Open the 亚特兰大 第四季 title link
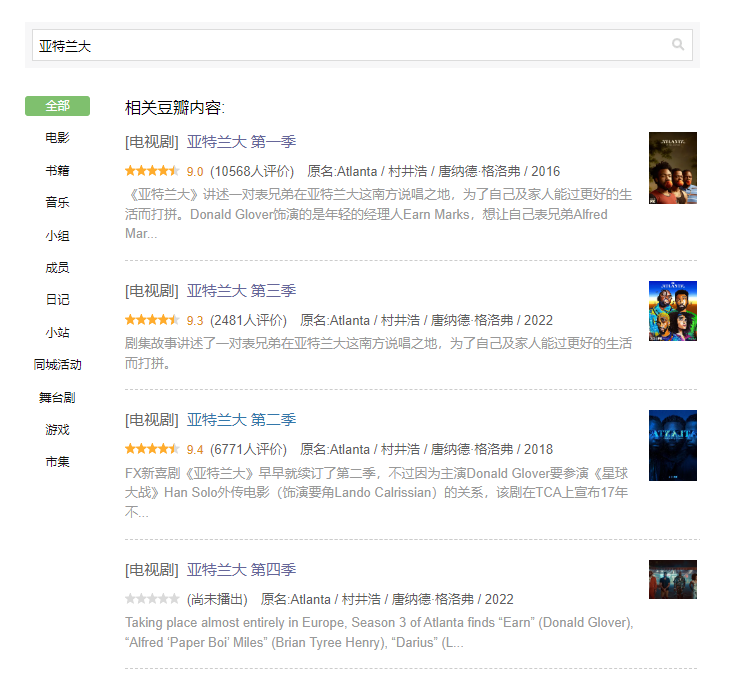 click(x=241, y=570)
